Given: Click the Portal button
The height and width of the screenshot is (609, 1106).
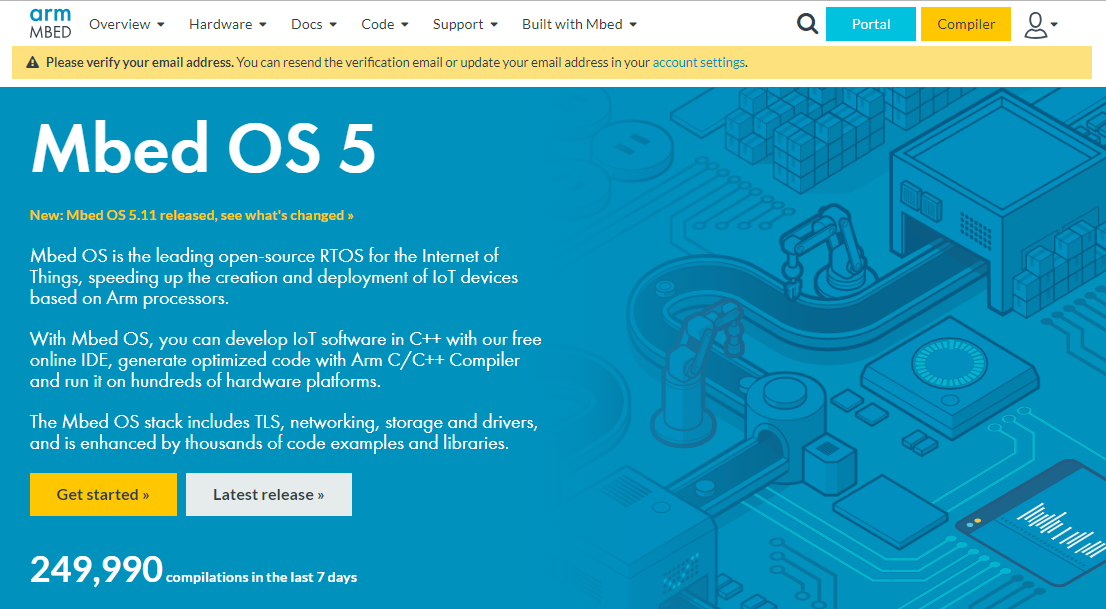Looking at the screenshot, I should pyautogui.click(x=870, y=24).
